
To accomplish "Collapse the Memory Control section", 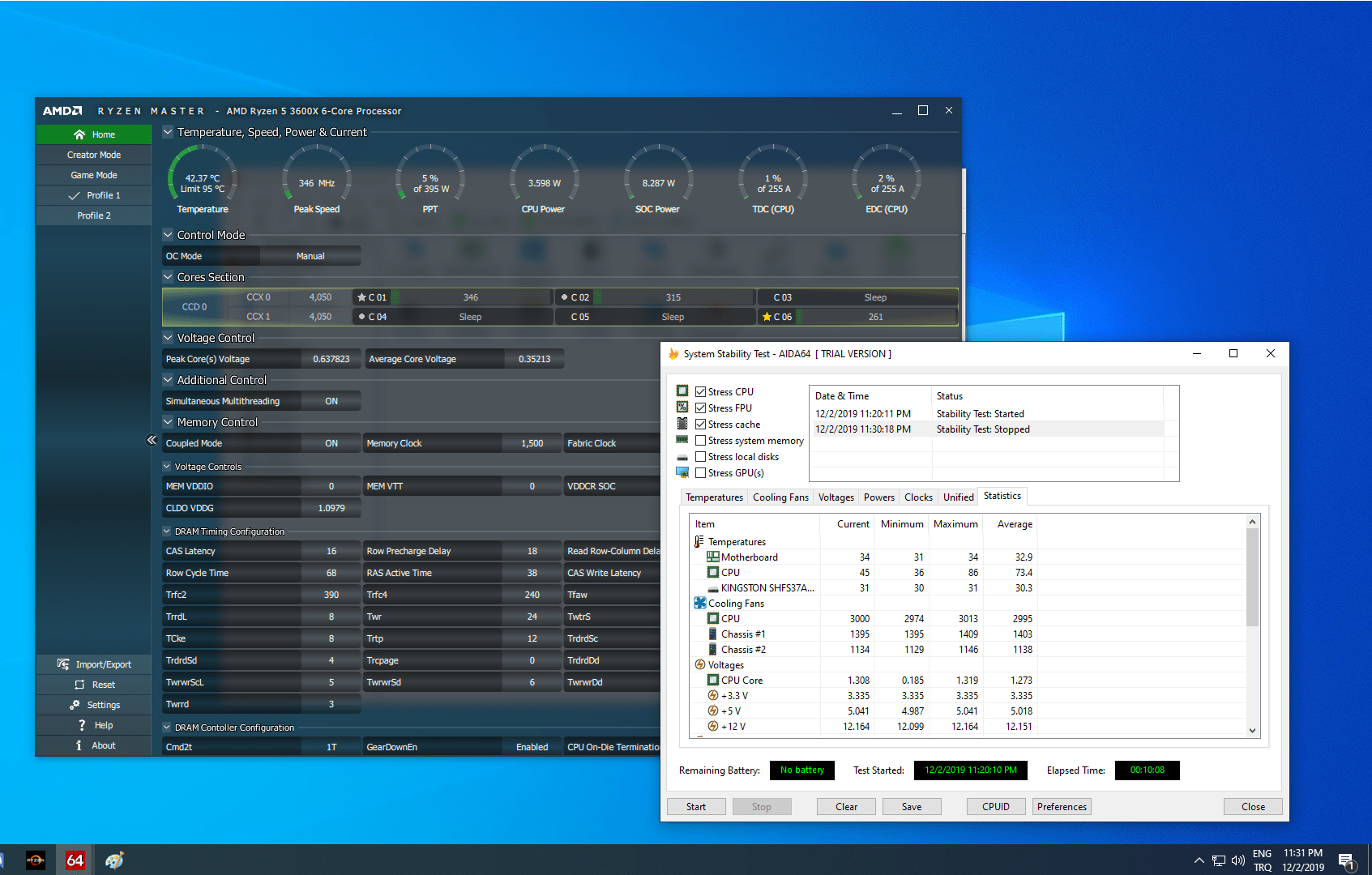I will [x=168, y=422].
